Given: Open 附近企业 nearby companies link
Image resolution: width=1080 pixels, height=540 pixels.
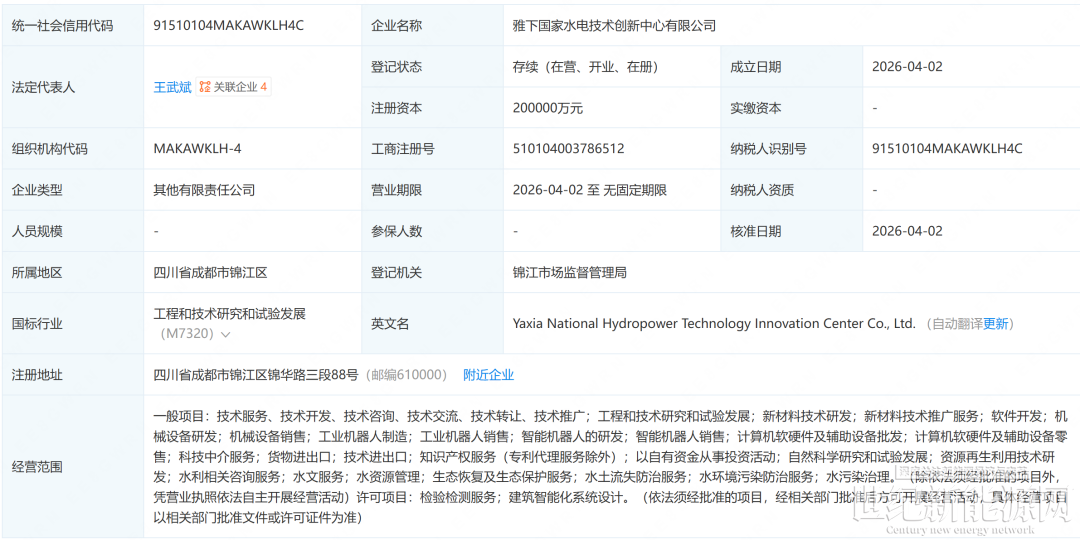Looking at the screenshot, I should click(488, 375).
